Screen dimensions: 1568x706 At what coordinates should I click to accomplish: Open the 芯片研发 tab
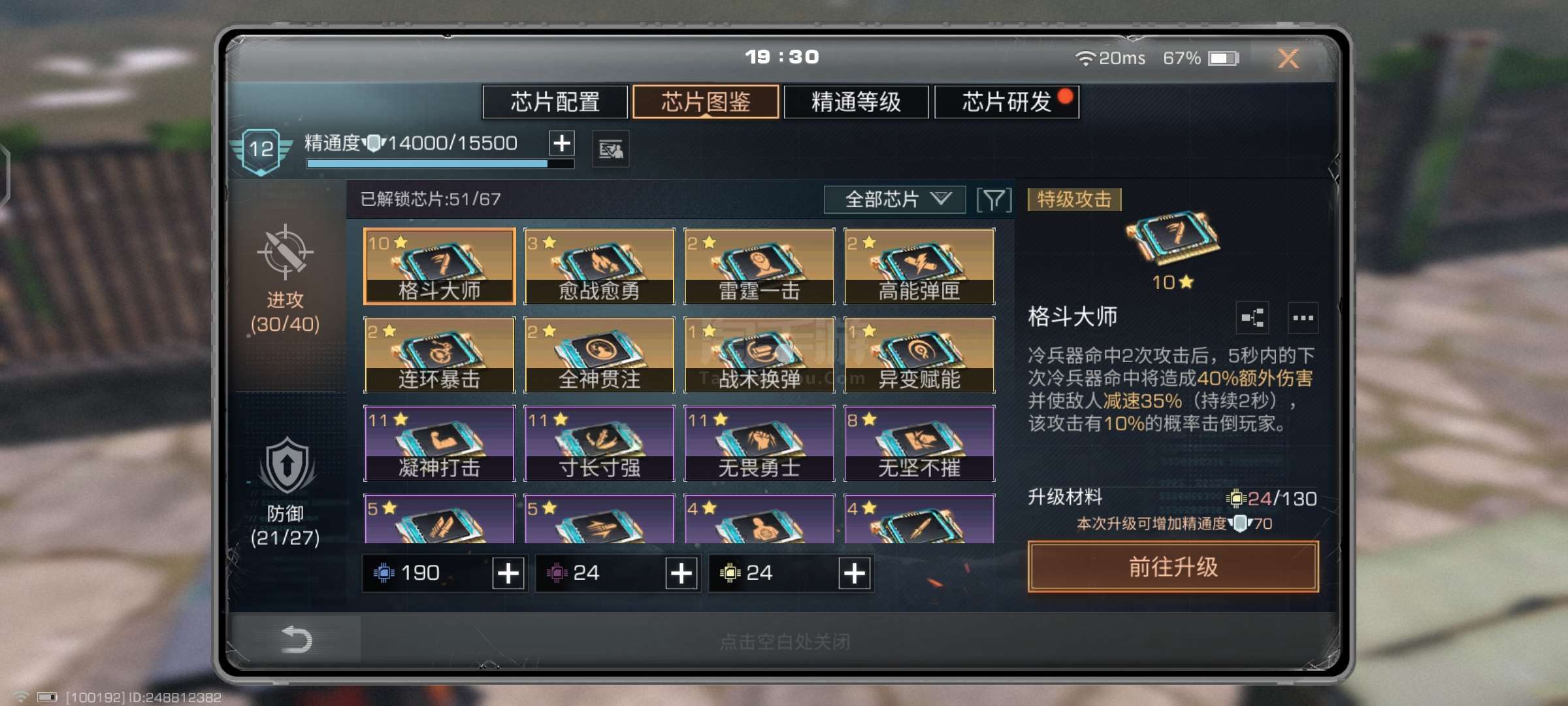click(x=1007, y=102)
